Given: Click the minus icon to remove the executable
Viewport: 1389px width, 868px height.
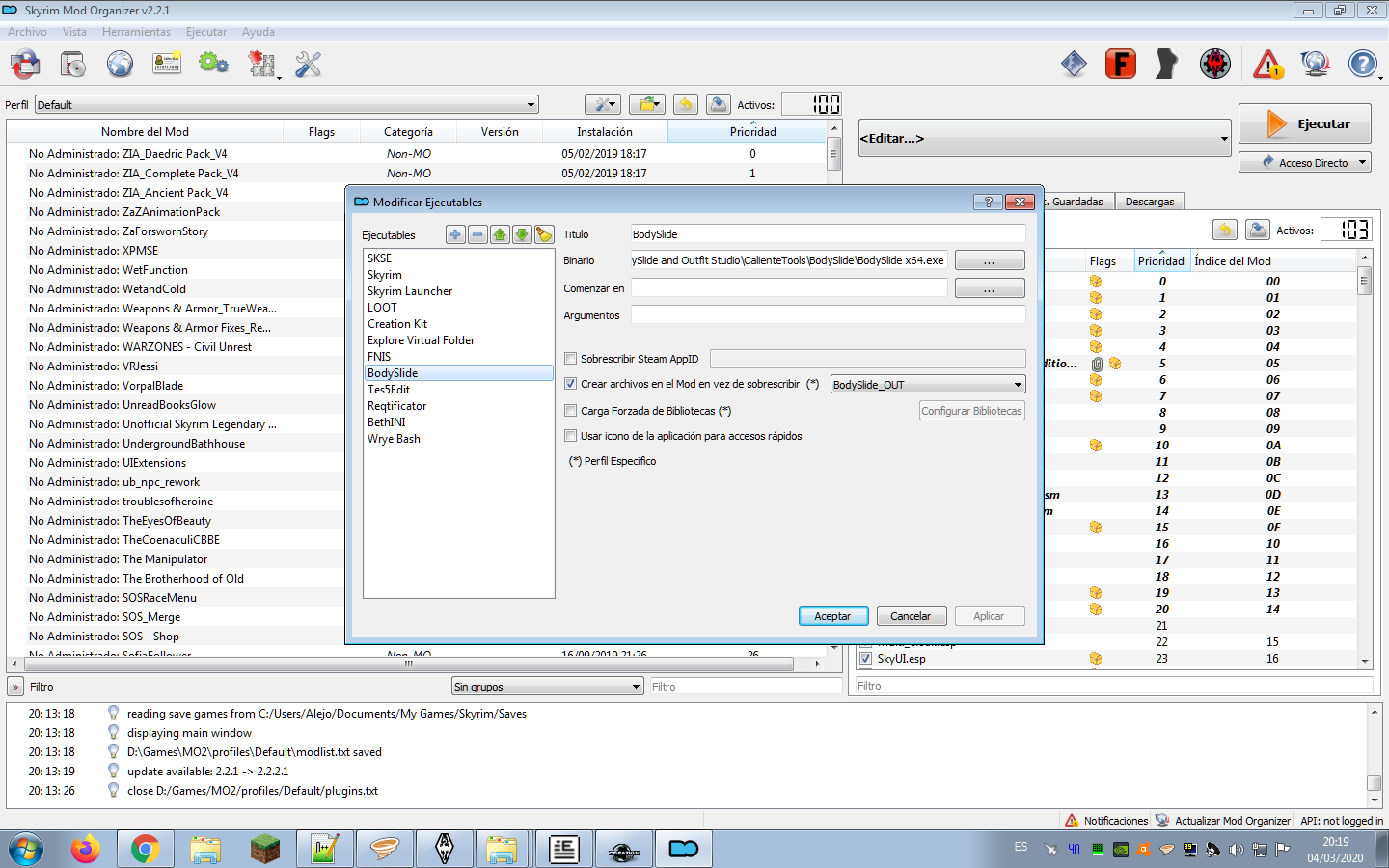Looking at the screenshot, I should tap(477, 234).
